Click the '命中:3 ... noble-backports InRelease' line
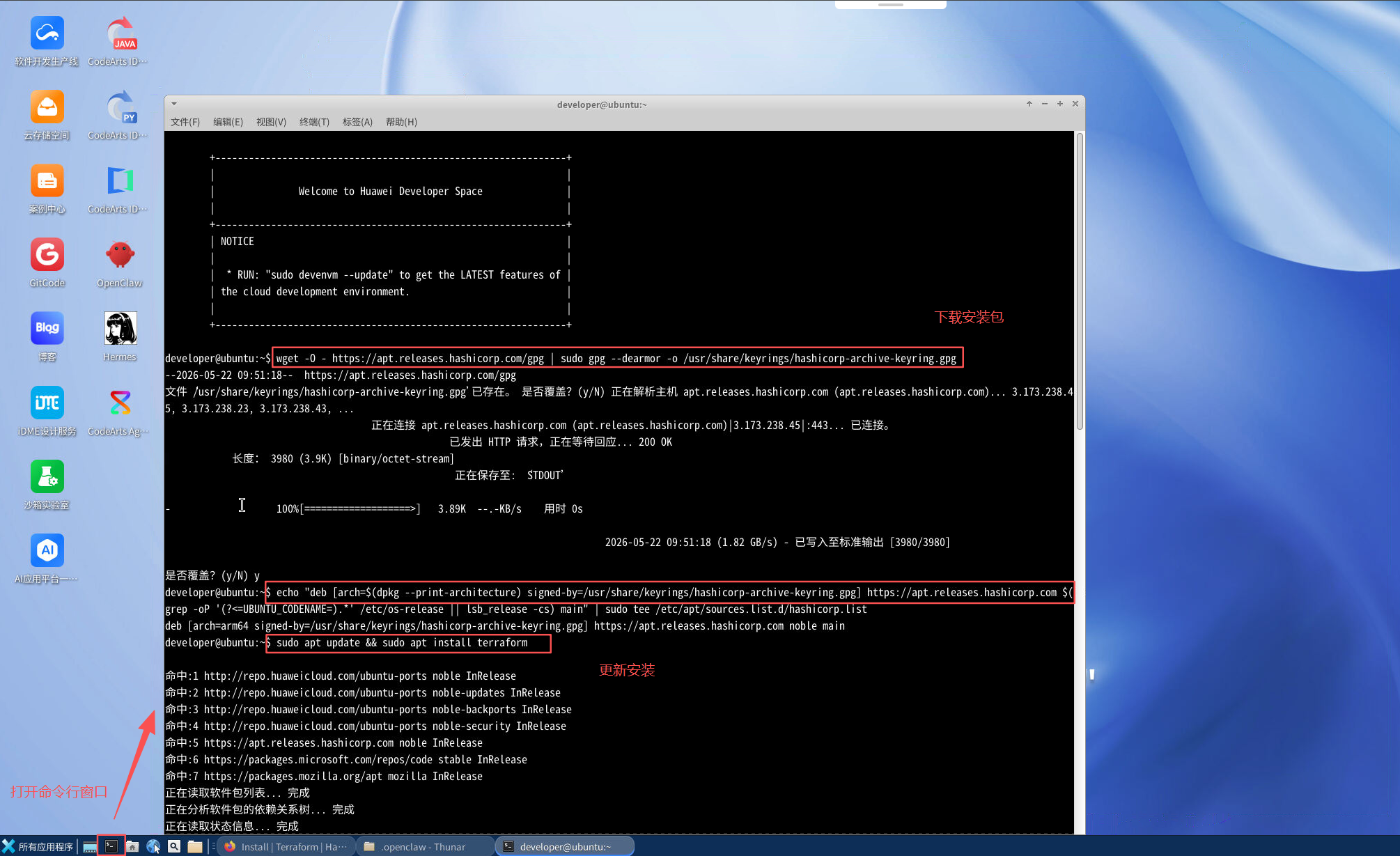Image resolution: width=1400 pixels, height=856 pixels. [x=368, y=710]
